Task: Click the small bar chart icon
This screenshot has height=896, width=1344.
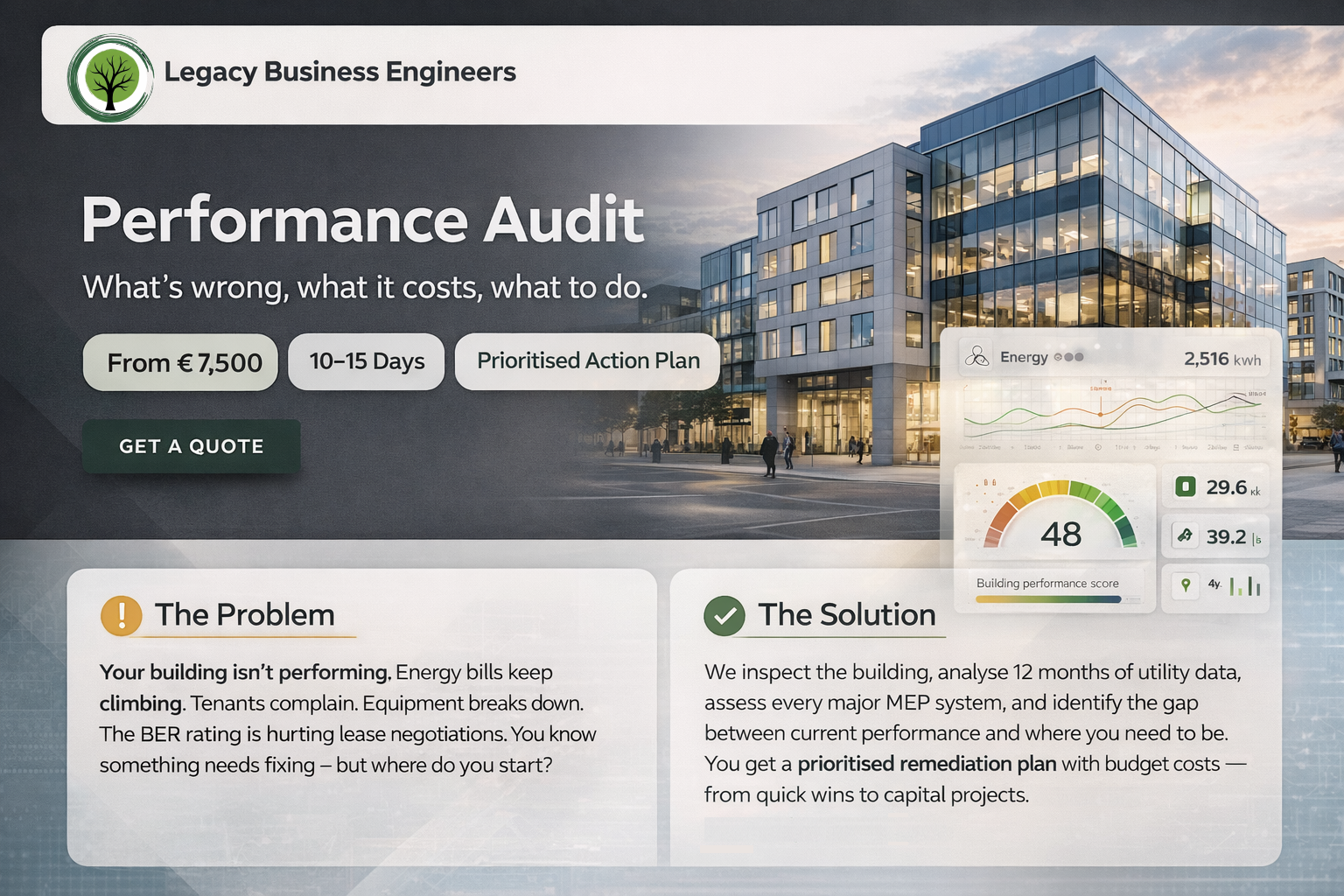Action: 1245,585
